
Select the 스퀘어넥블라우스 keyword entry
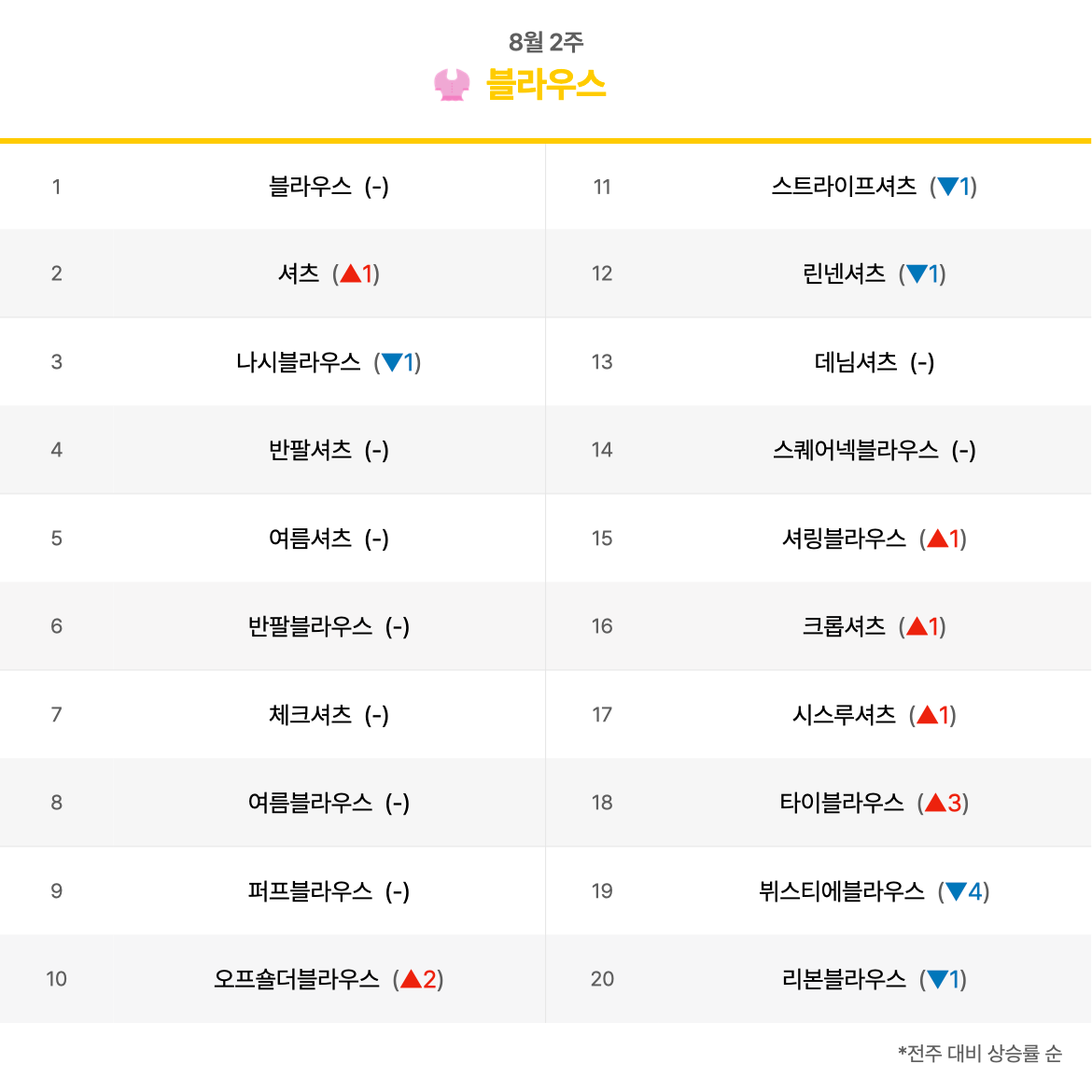(856, 450)
